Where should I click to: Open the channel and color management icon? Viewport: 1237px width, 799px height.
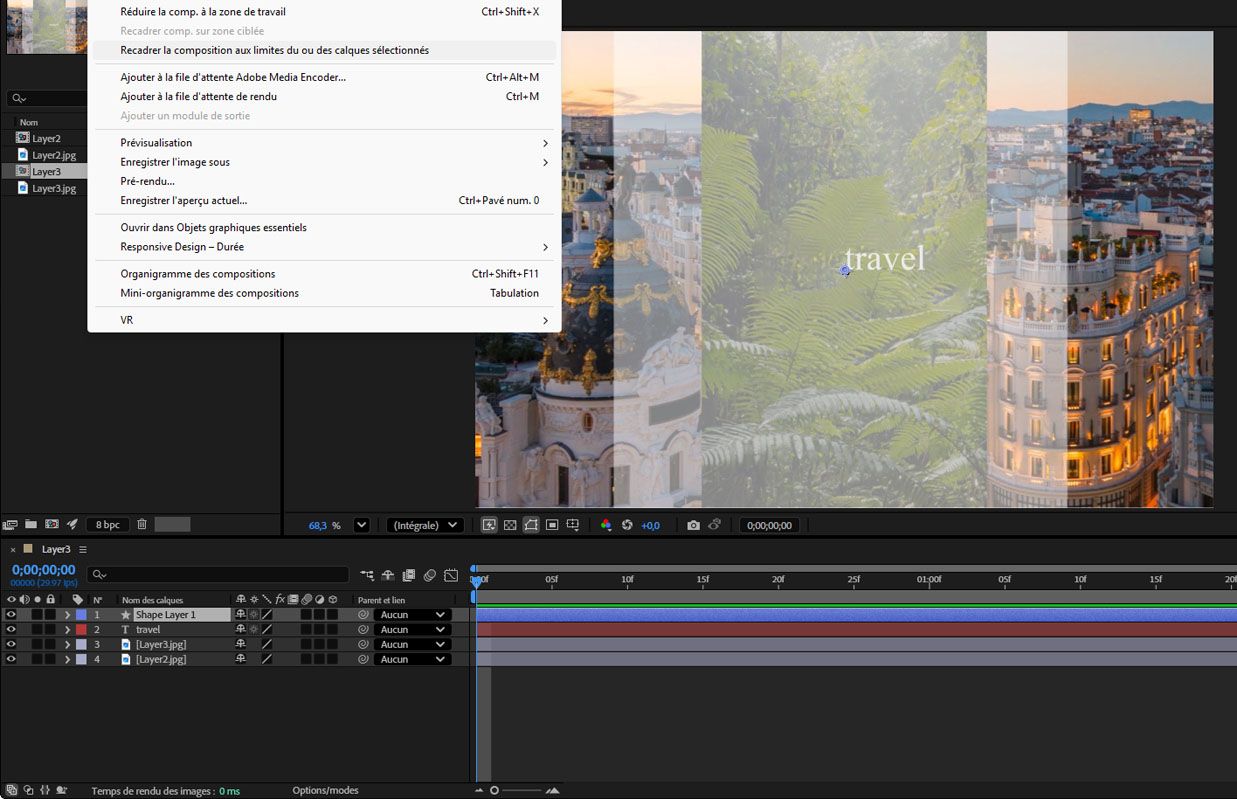click(606, 525)
